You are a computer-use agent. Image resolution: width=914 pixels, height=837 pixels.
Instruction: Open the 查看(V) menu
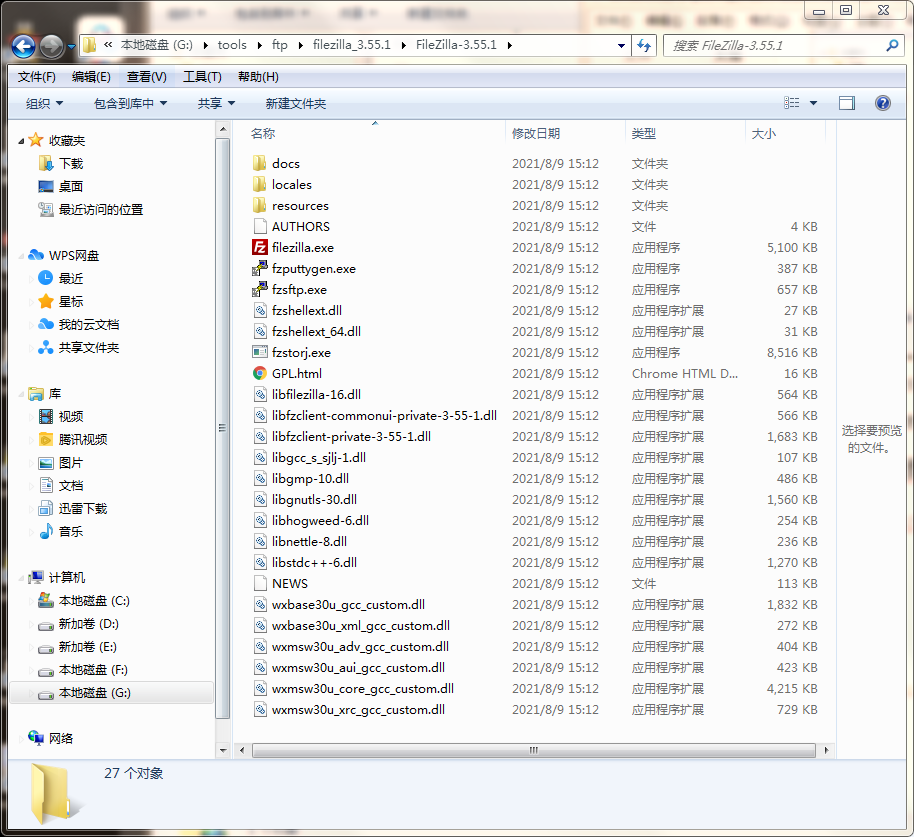pyautogui.click(x=146, y=77)
